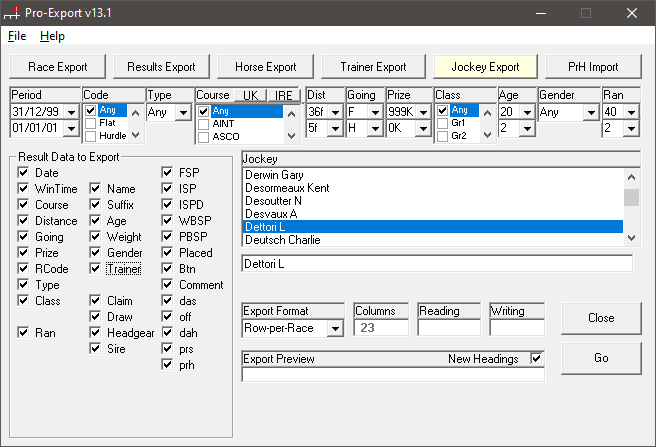Open the Type dropdown

coord(182,113)
